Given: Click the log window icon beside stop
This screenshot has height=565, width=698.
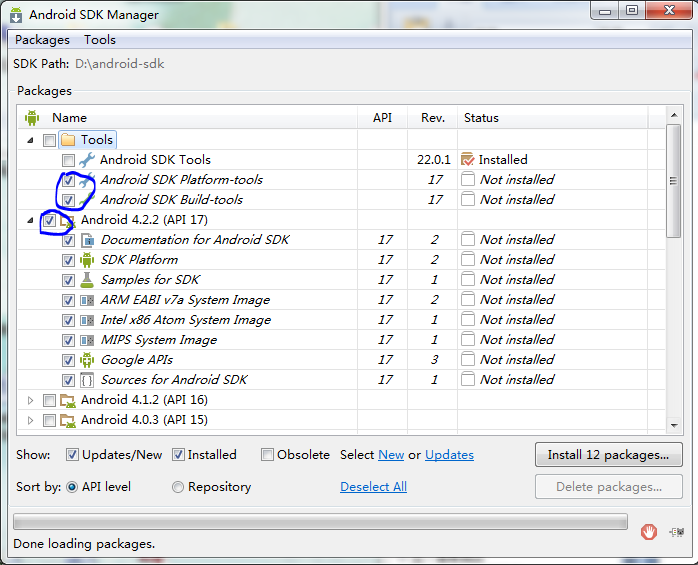Looking at the screenshot, I should coord(676,532).
